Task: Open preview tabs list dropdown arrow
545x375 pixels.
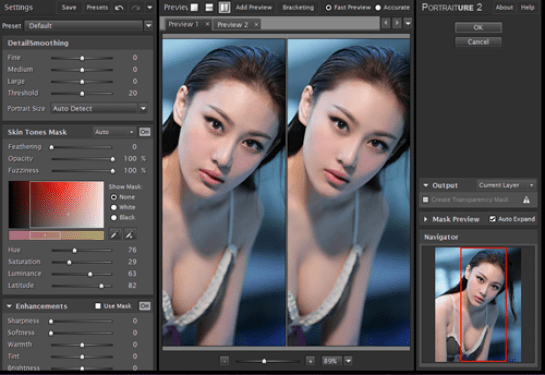Action: (x=408, y=23)
